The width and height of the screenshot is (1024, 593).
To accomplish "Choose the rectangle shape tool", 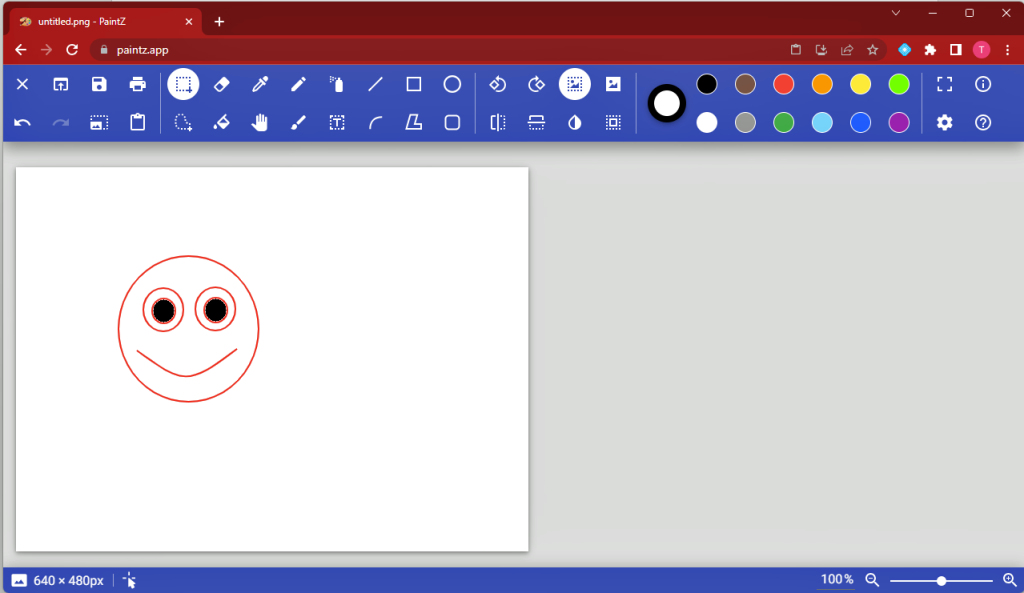I will (413, 84).
